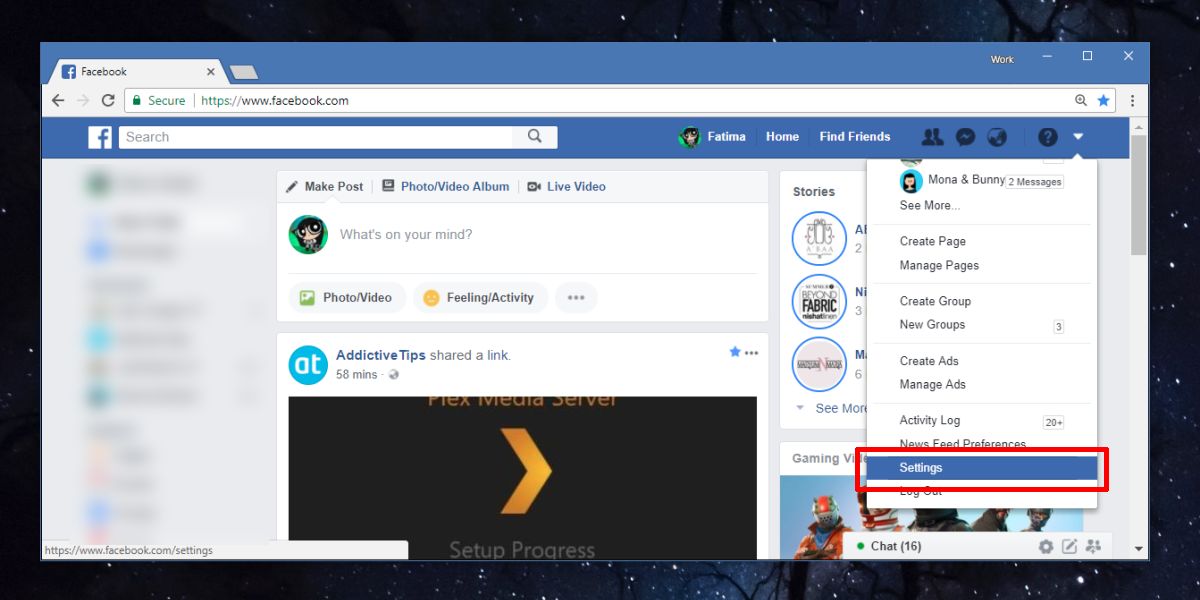Viewport: 1200px width, 600px height.
Task: Select the Make Post tab
Action: tap(324, 186)
